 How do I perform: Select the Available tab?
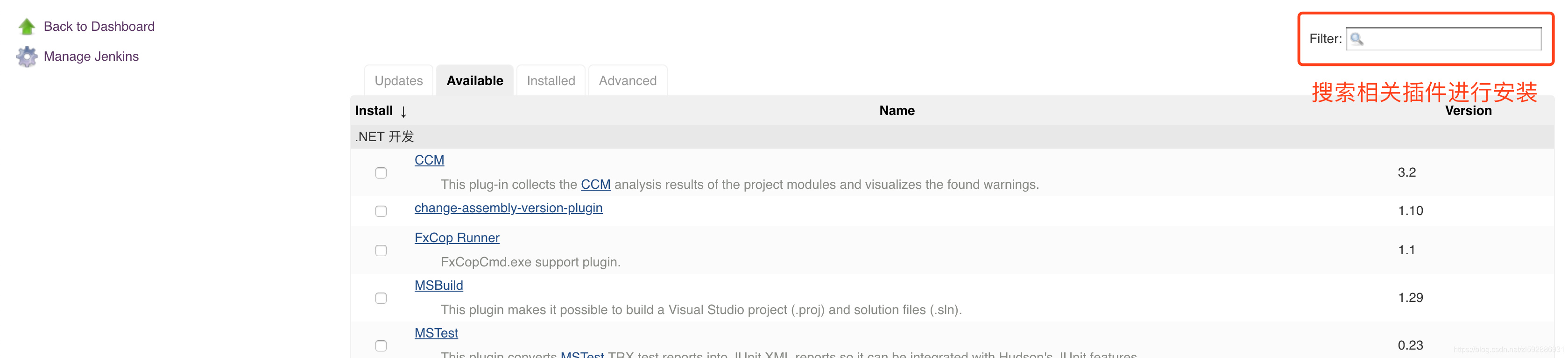[x=475, y=80]
